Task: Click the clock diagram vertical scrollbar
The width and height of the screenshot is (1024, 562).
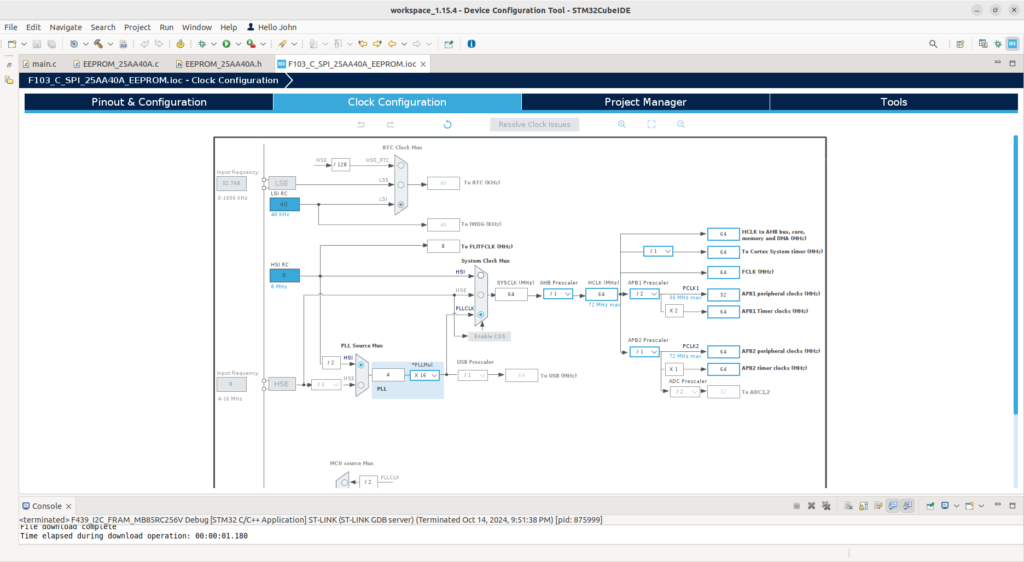Action: tap(1016, 274)
